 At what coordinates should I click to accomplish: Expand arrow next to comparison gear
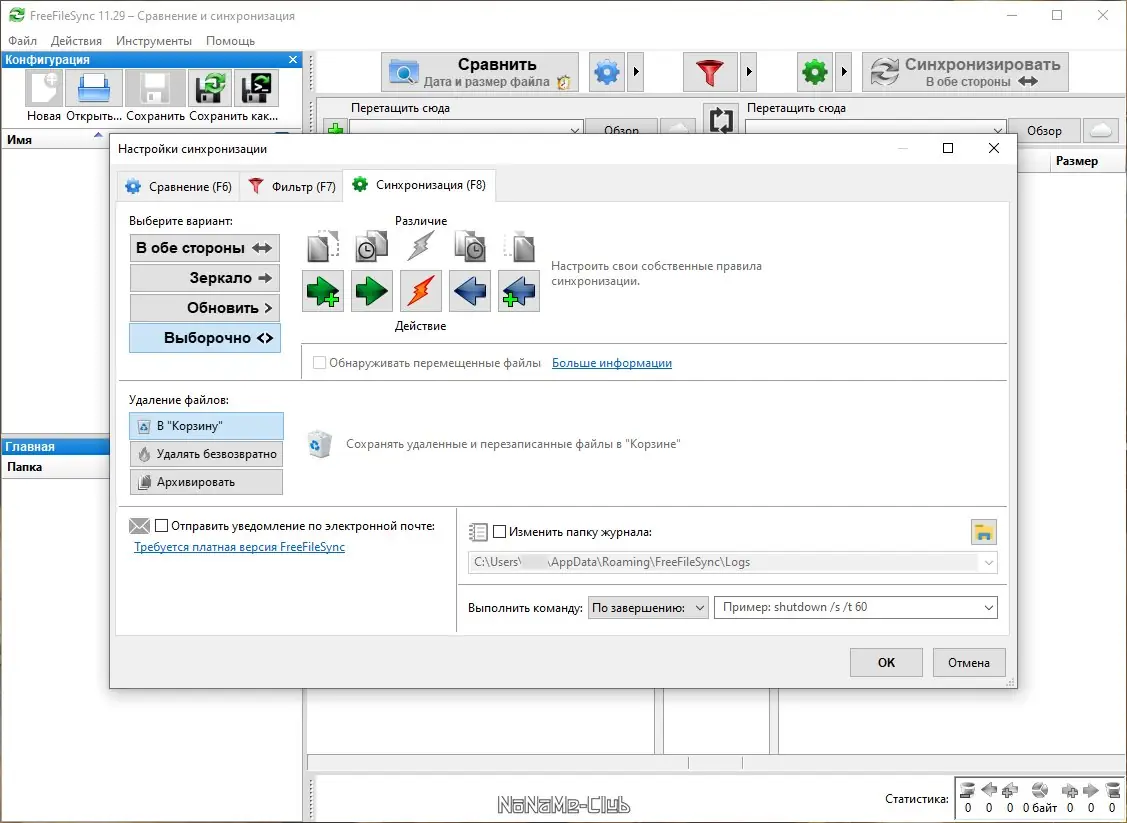coord(635,72)
